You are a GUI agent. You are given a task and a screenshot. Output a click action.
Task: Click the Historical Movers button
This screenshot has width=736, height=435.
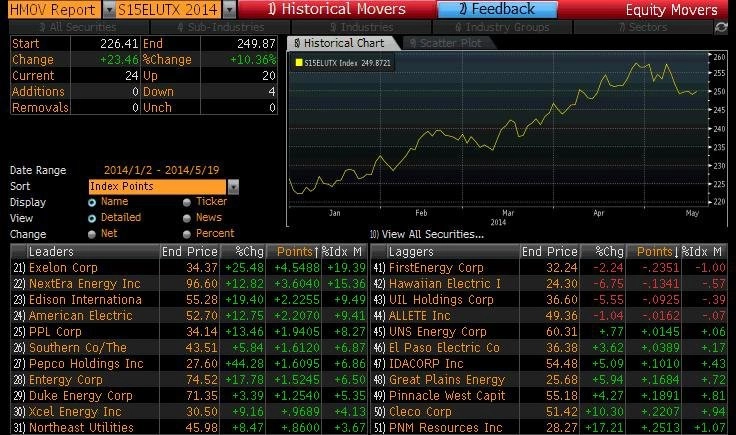tap(337, 9)
